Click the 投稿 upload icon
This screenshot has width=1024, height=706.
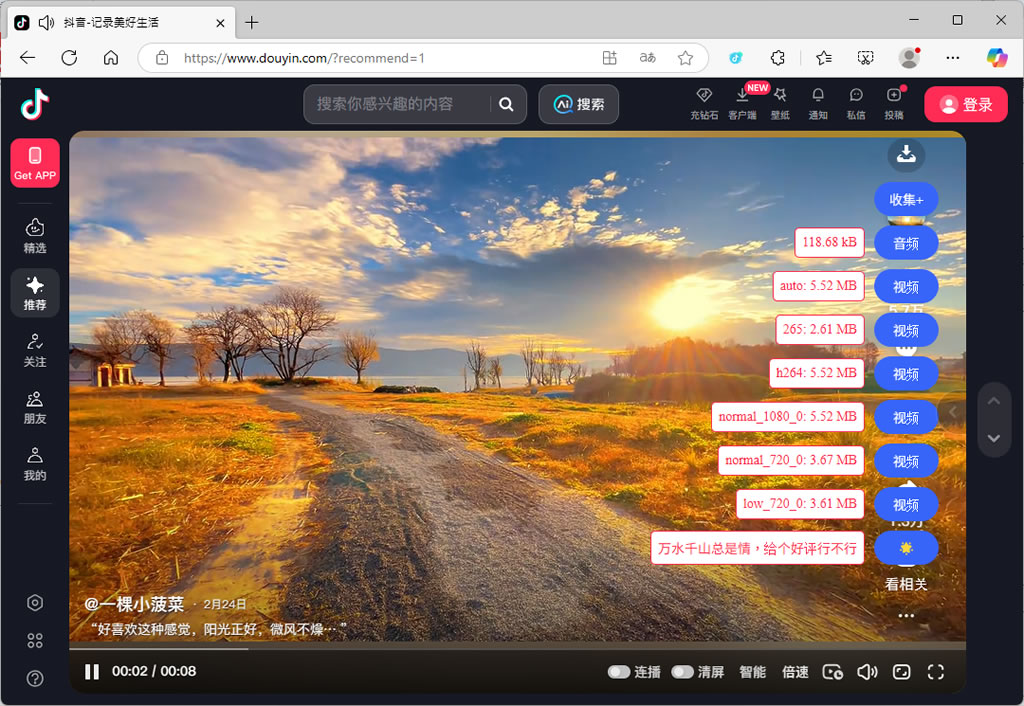coord(894,96)
